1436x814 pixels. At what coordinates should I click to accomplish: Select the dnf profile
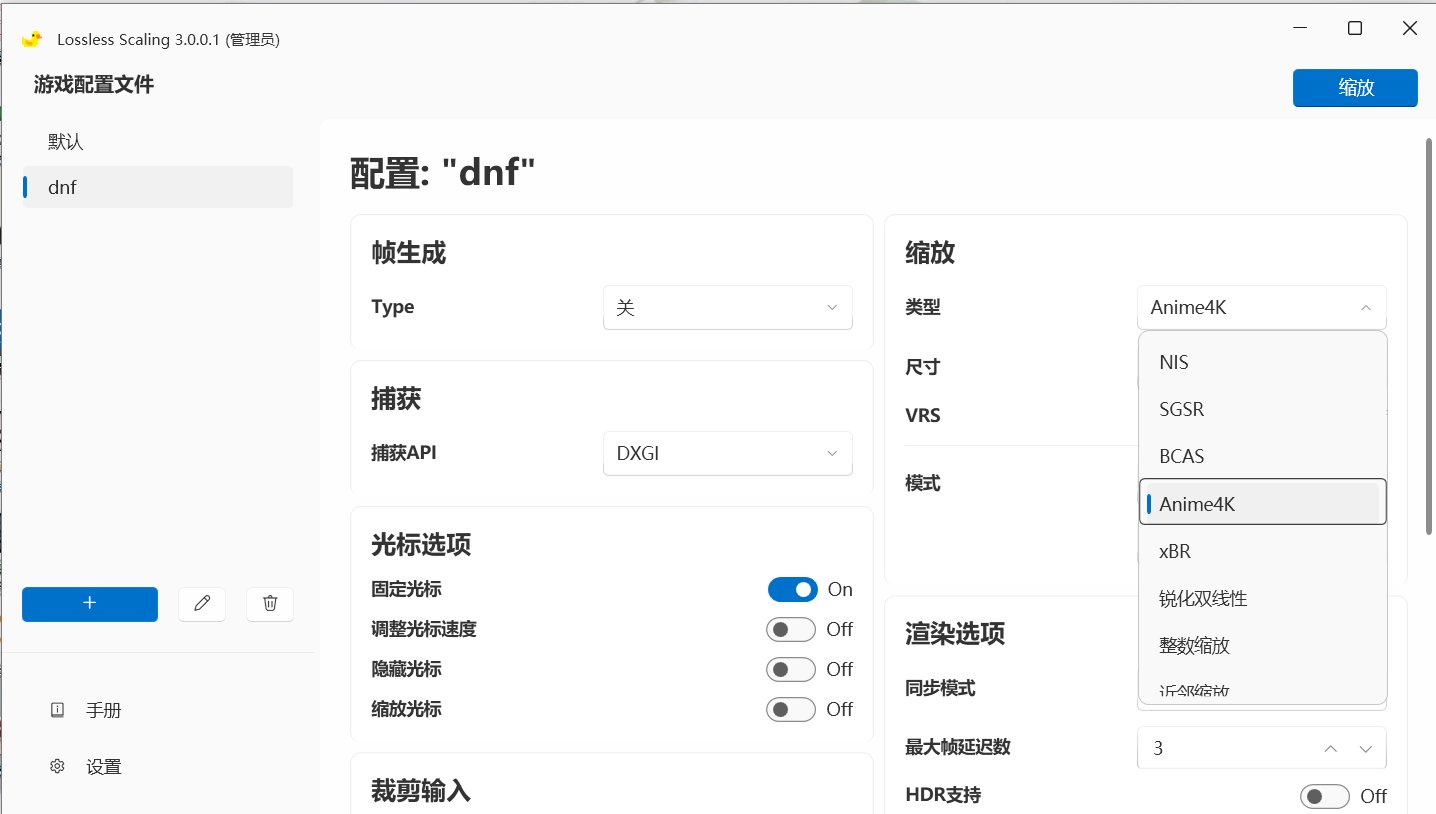coord(158,187)
